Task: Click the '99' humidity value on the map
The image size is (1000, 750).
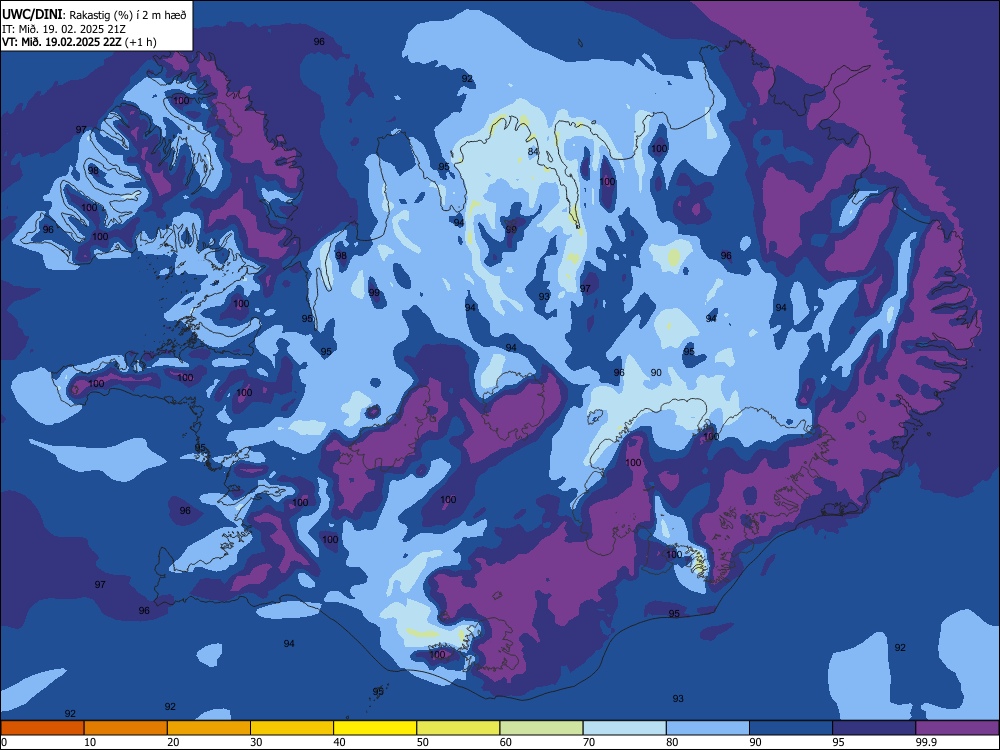Action: coord(374,293)
